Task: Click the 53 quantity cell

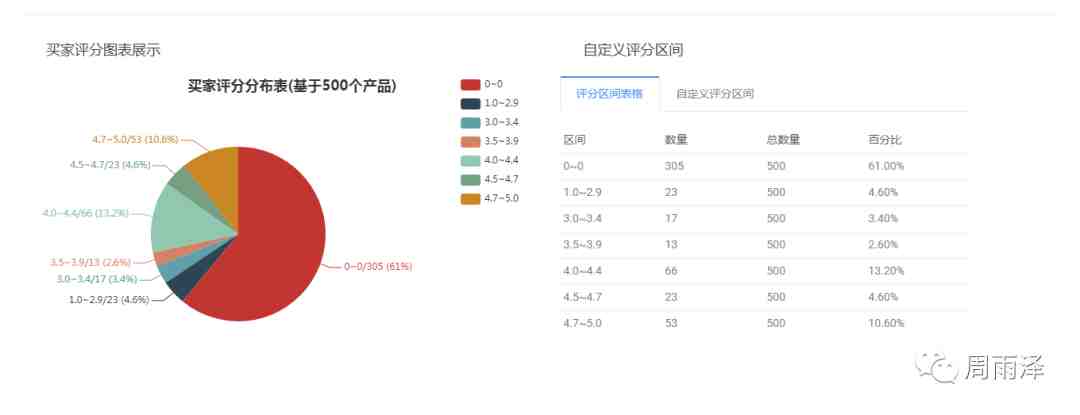Action: click(x=672, y=323)
